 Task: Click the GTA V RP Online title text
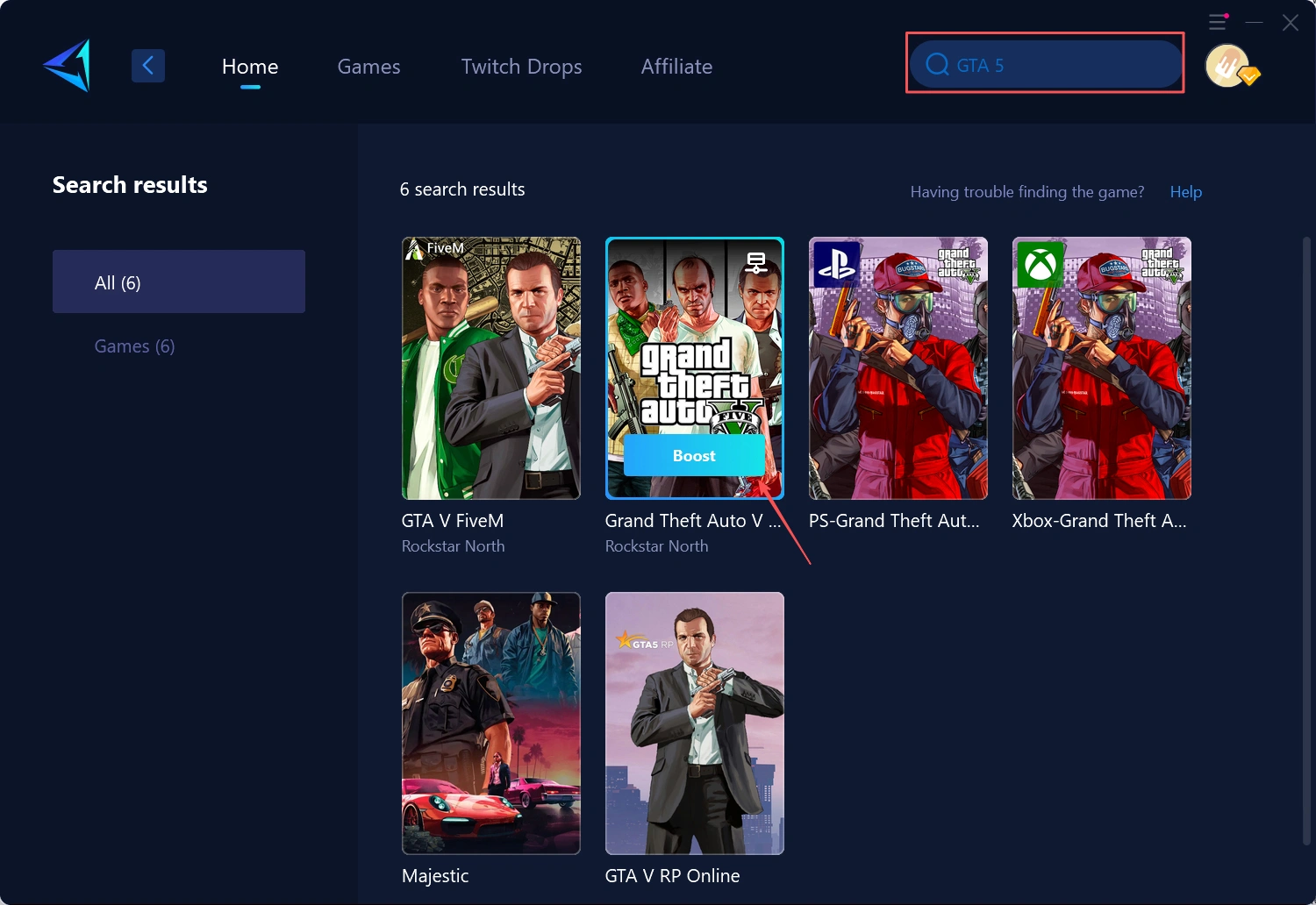click(673, 876)
